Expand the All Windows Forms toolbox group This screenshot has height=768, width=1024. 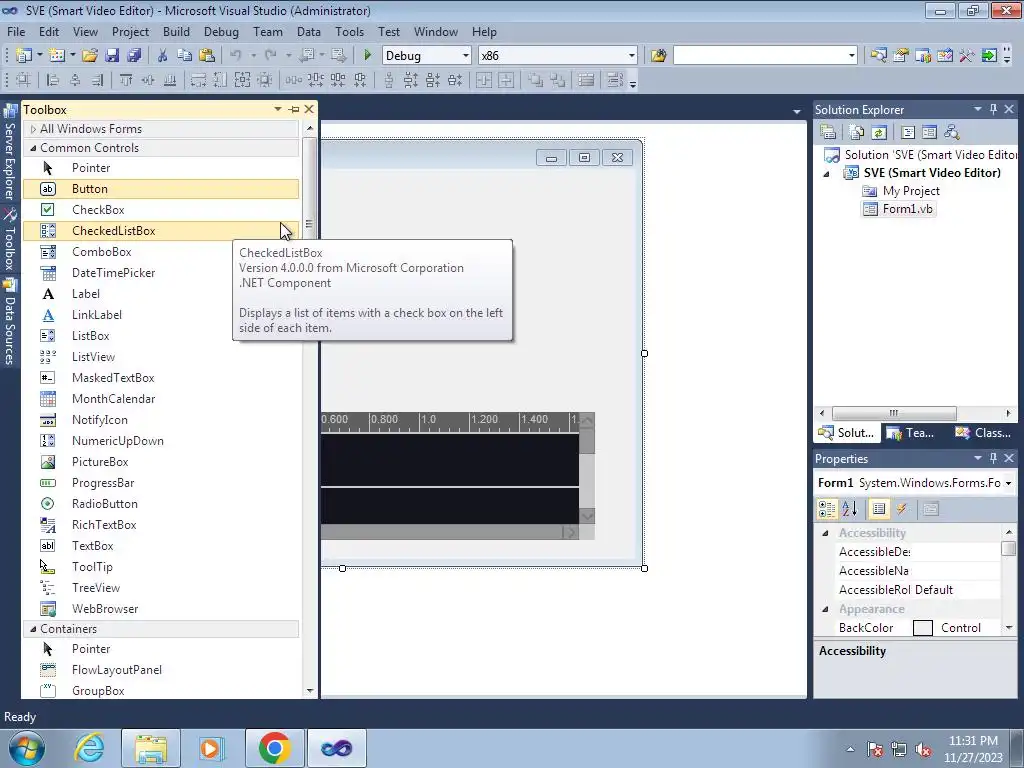tap(33, 129)
